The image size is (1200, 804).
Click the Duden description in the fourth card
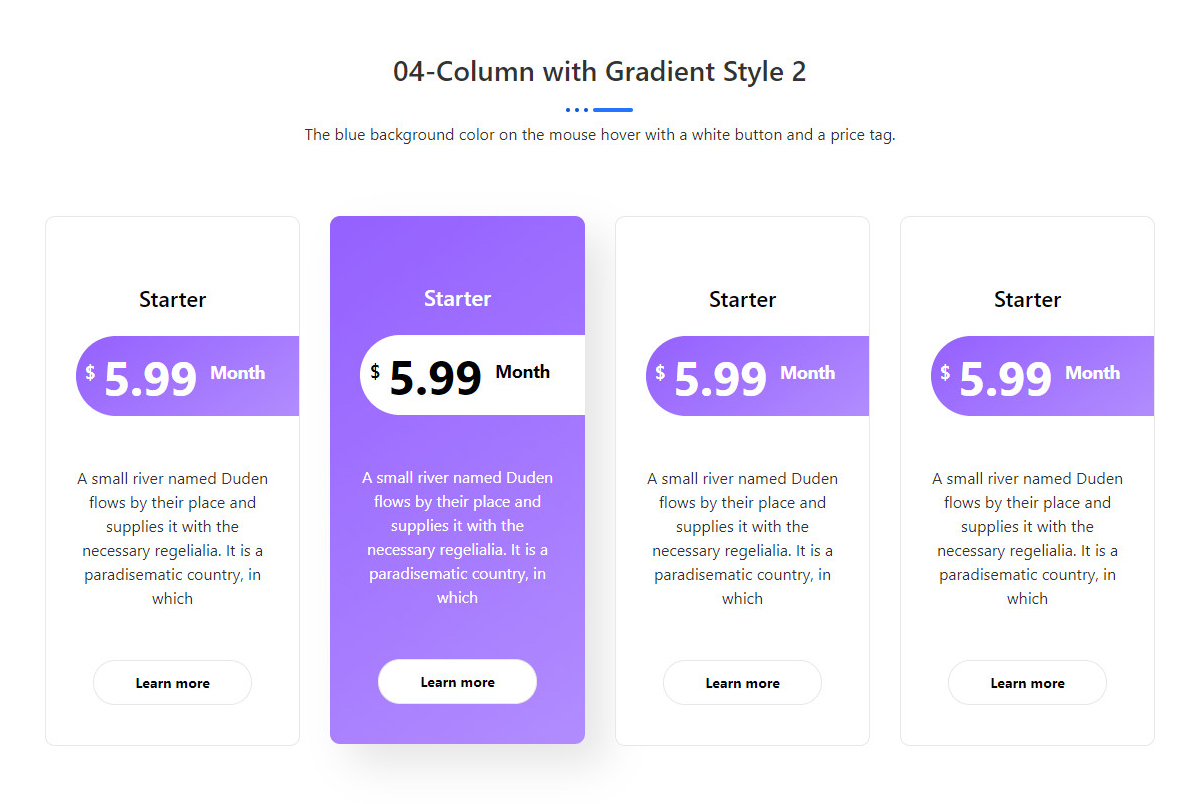[1027, 538]
